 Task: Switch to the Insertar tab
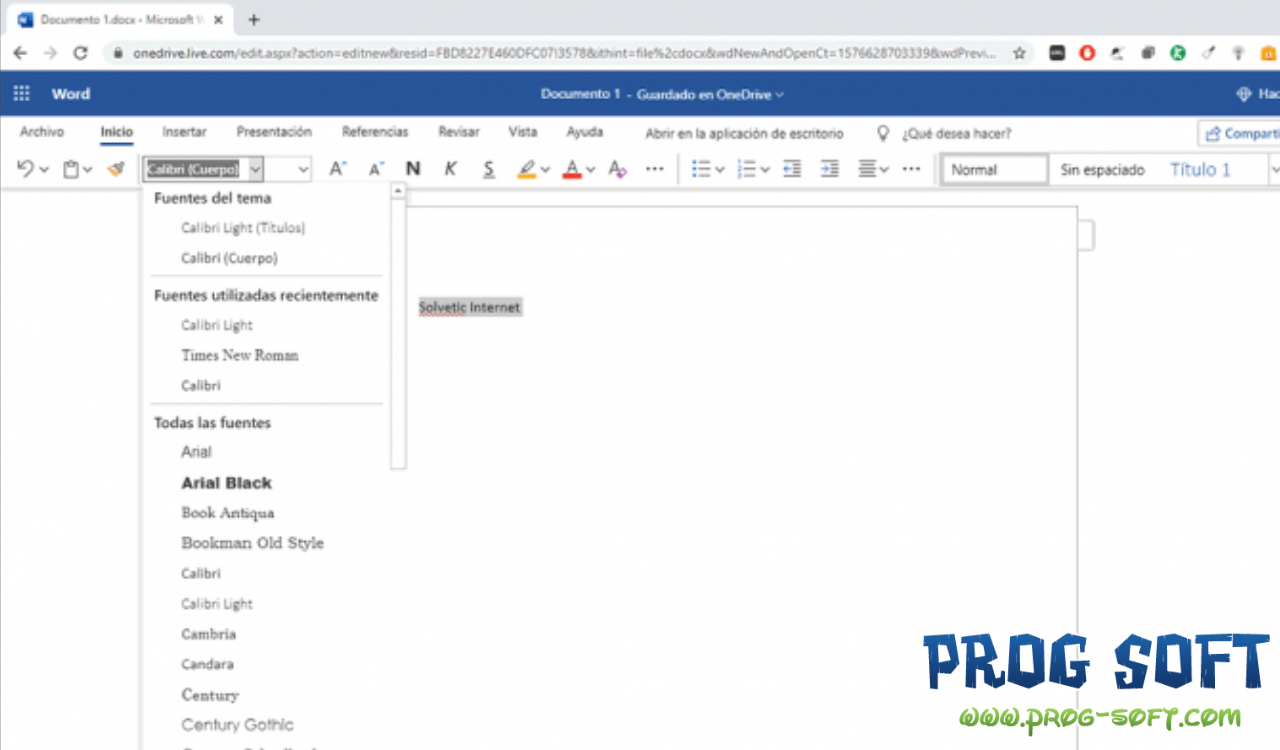[x=185, y=132]
